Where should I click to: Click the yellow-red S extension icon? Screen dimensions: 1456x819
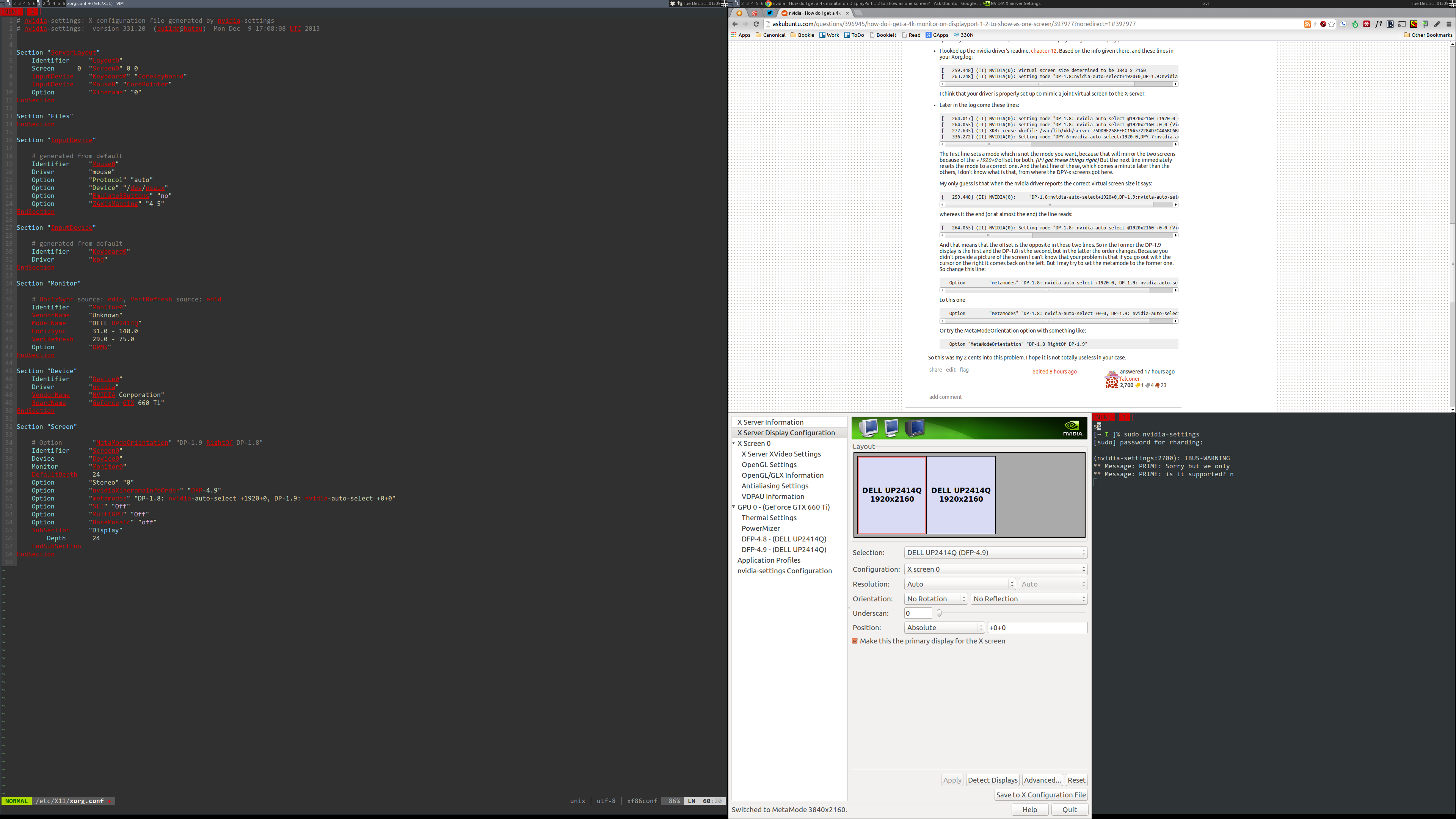[1414, 24]
